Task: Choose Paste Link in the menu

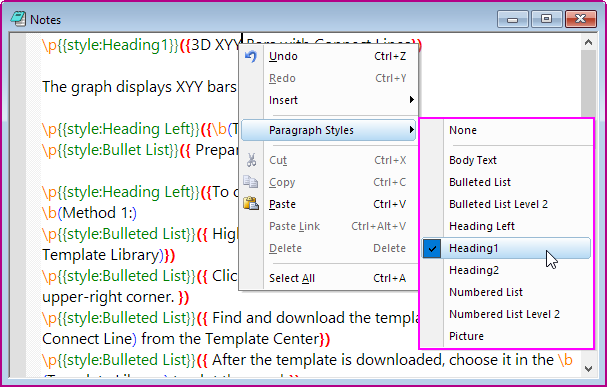Action: [329, 226]
